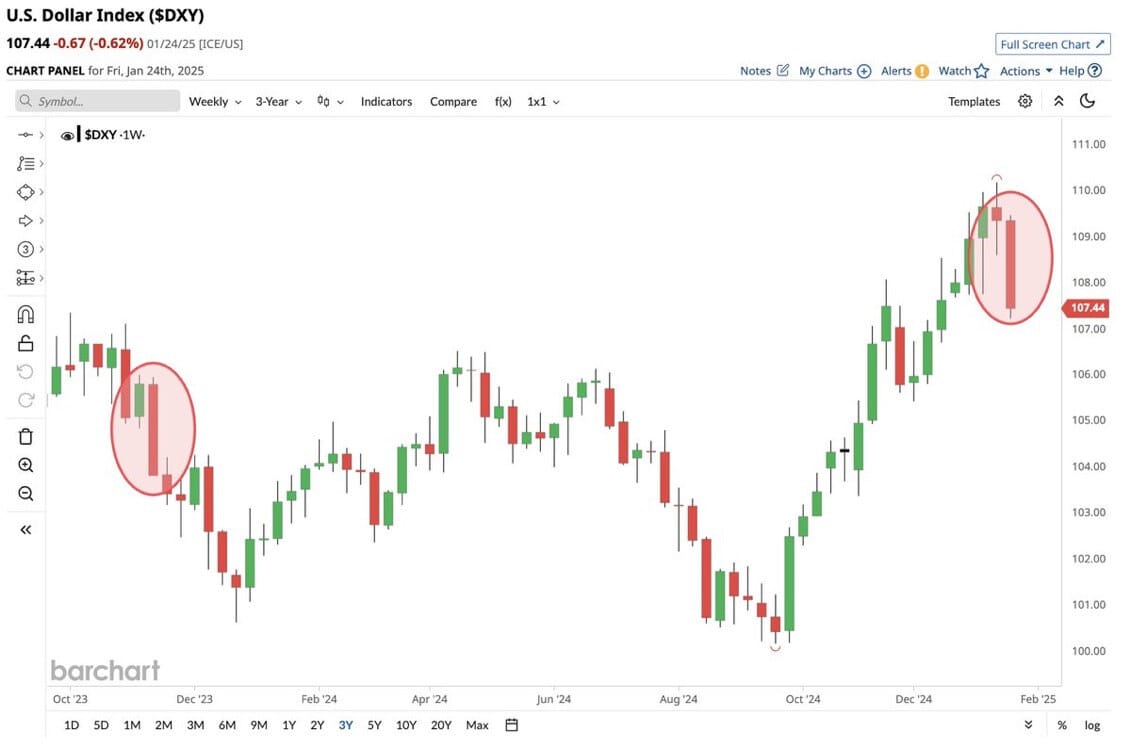
Task: Select the 1Y time range tab
Action: coord(289,725)
